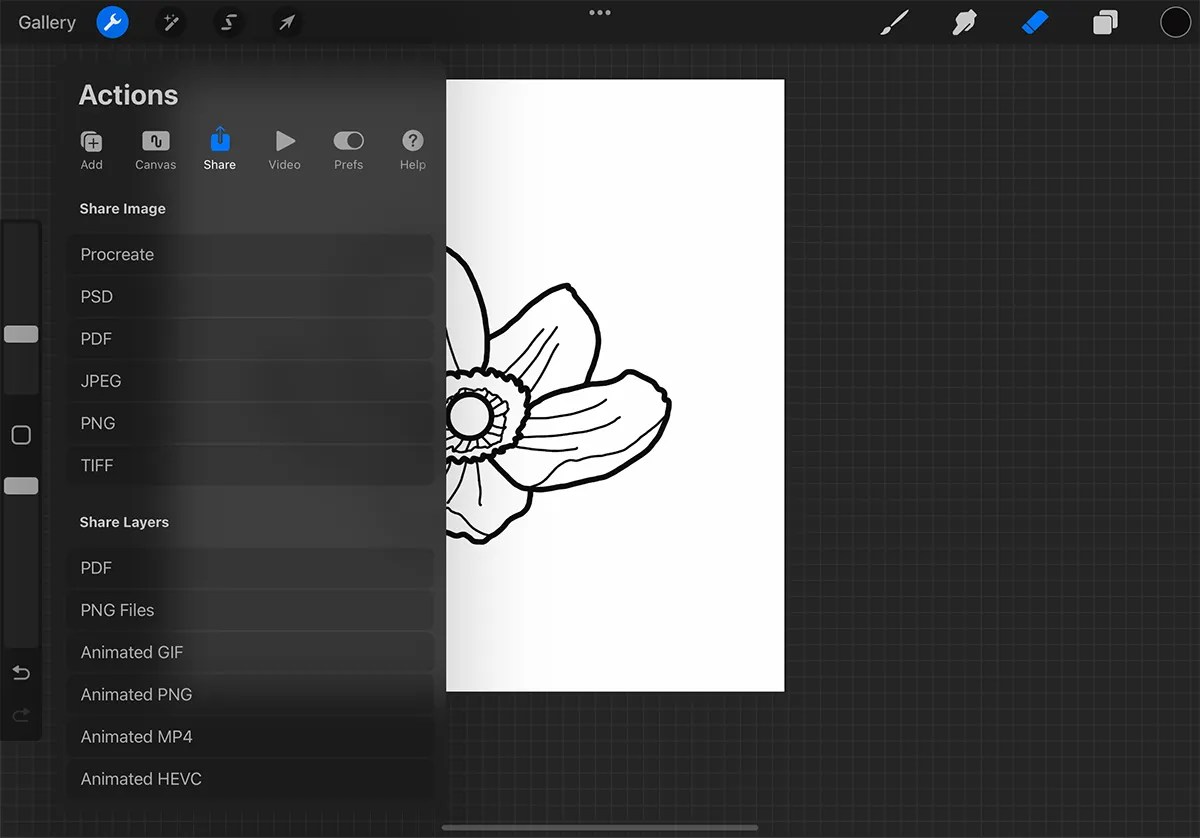Tap the redo arrow in the sidebar

pyautogui.click(x=21, y=712)
